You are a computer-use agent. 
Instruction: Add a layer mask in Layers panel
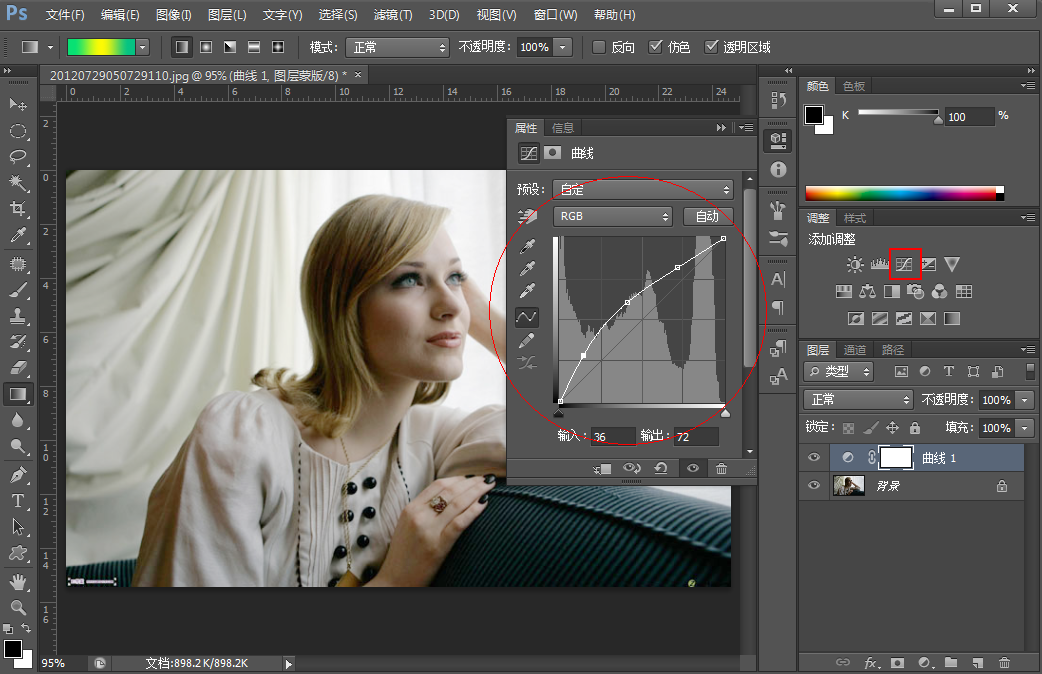pos(897,663)
